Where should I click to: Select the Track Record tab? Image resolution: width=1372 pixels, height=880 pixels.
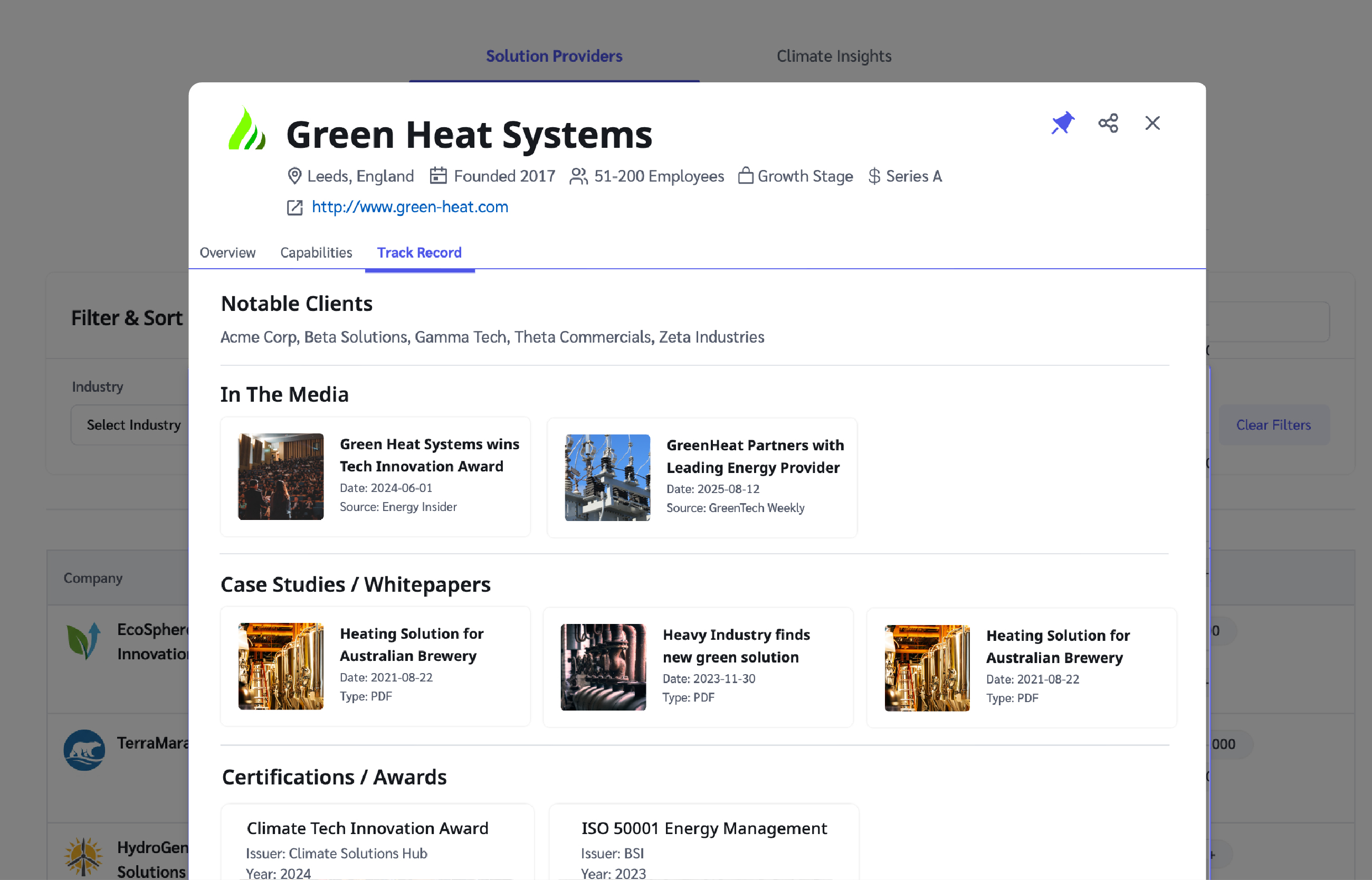point(420,252)
